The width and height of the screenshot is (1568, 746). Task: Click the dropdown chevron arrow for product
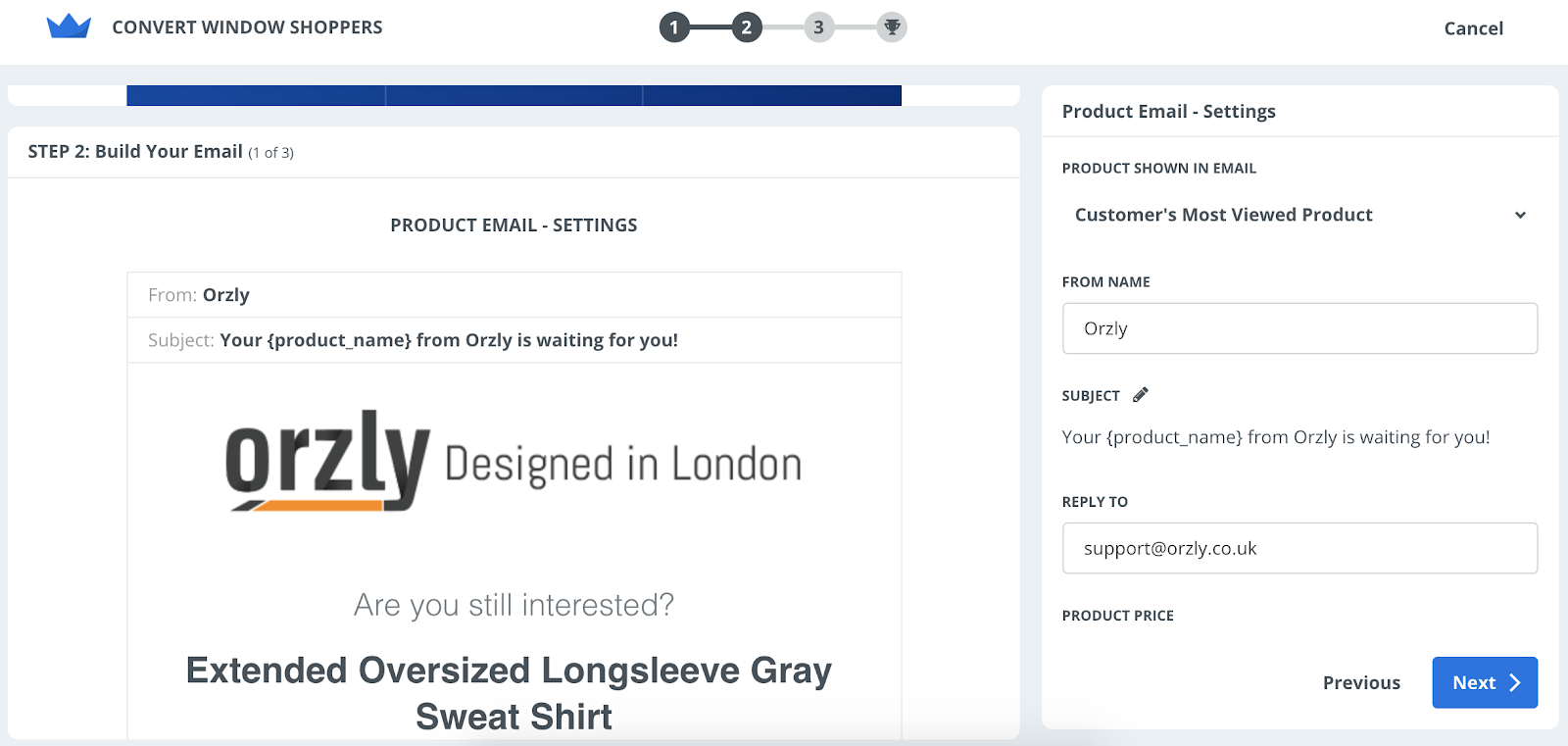click(x=1520, y=216)
